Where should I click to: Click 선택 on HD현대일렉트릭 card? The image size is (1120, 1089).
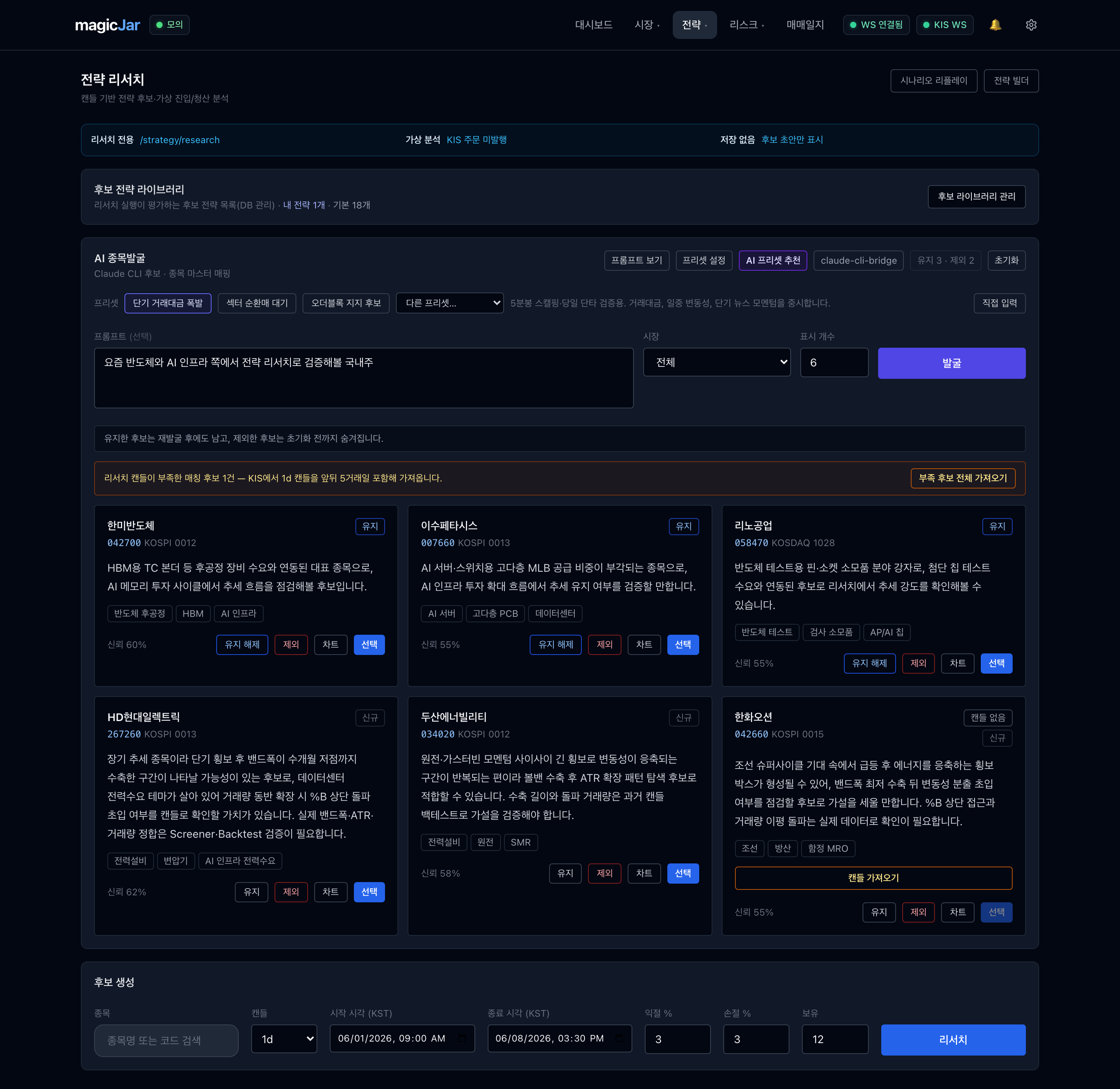(x=369, y=892)
